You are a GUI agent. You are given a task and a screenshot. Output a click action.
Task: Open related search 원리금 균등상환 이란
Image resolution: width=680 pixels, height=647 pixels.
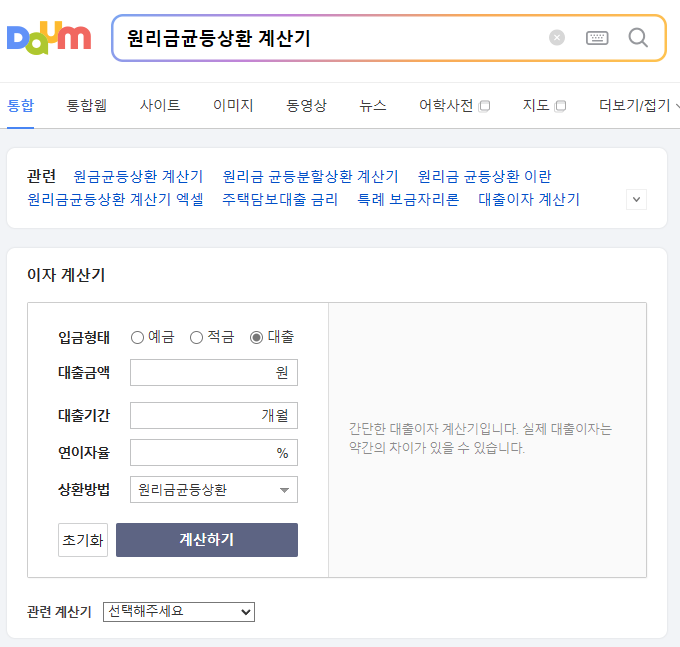tap(484, 176)
